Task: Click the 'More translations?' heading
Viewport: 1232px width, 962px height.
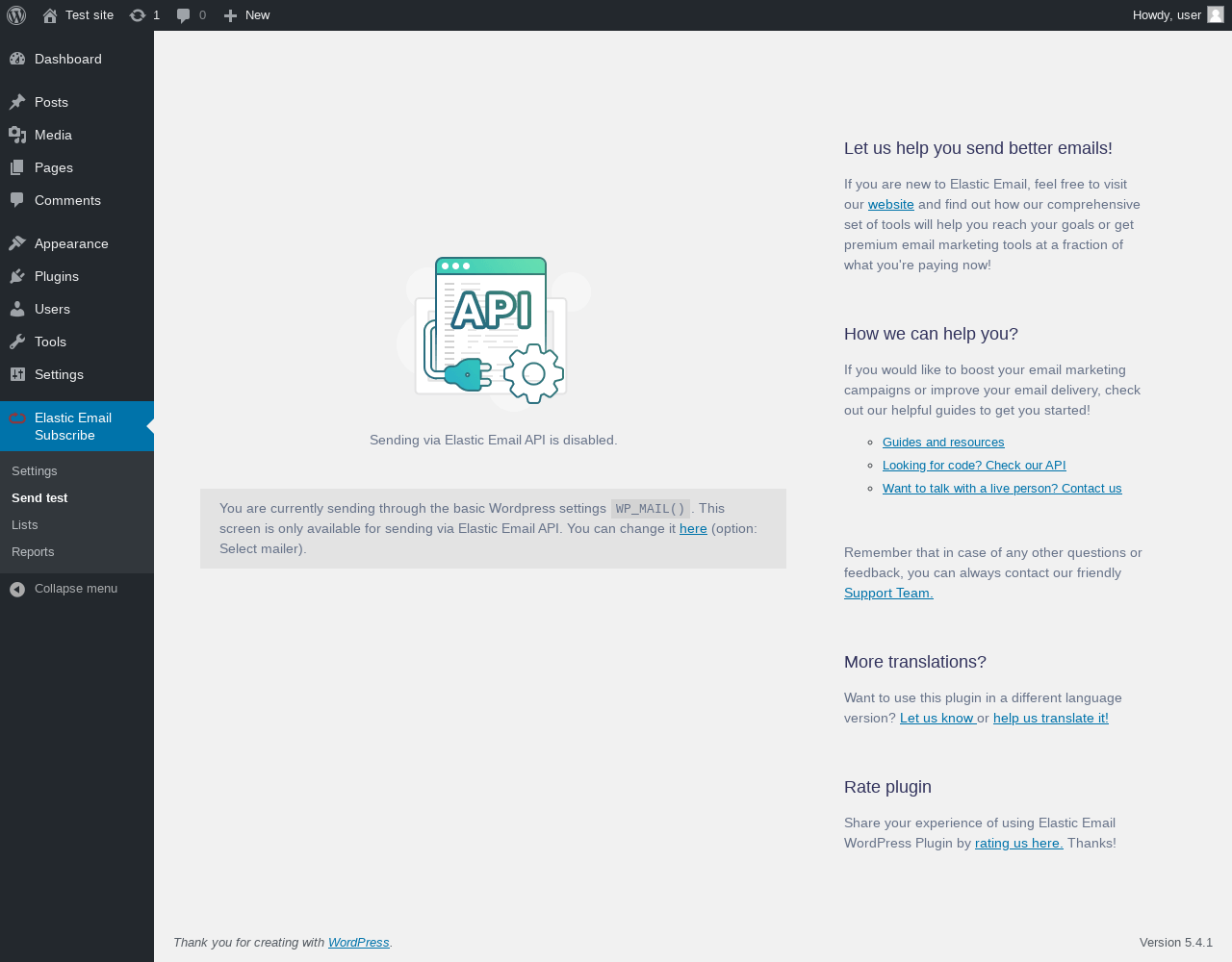Action: tap(915, 662)
